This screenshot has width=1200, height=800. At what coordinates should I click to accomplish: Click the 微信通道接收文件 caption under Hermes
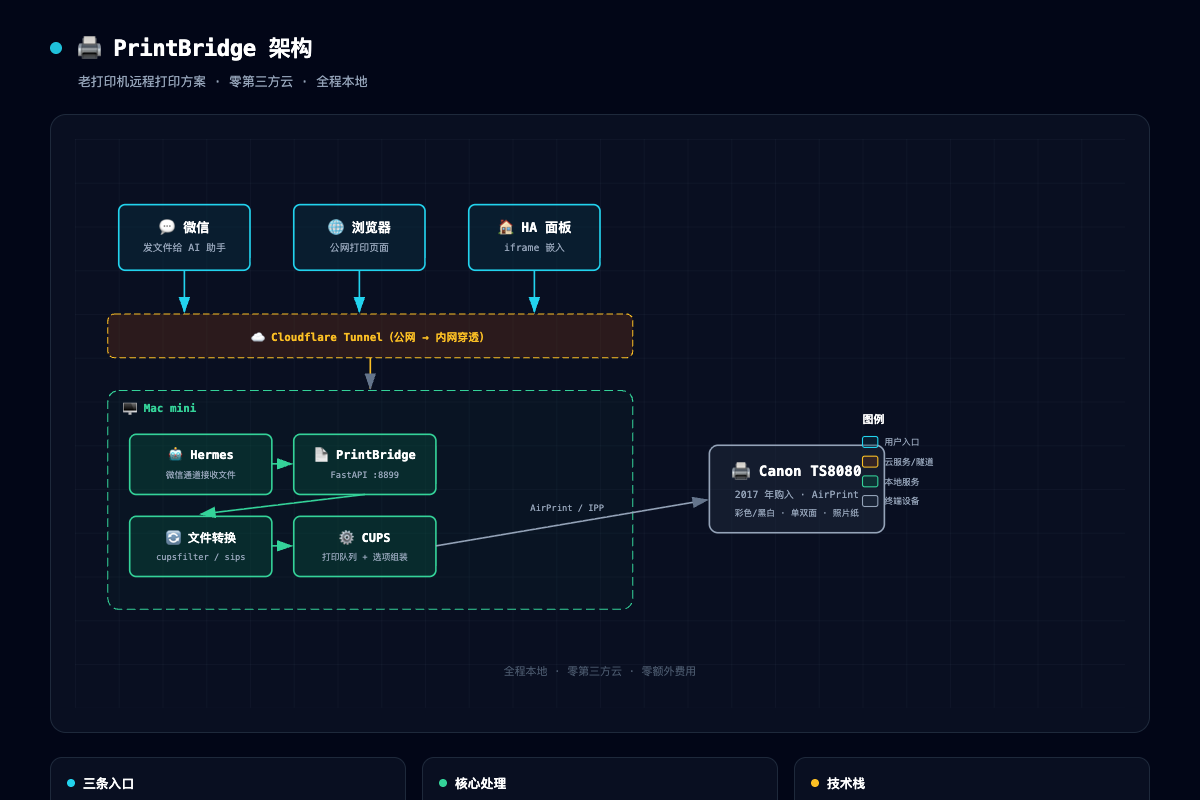(x=200, y=475)
